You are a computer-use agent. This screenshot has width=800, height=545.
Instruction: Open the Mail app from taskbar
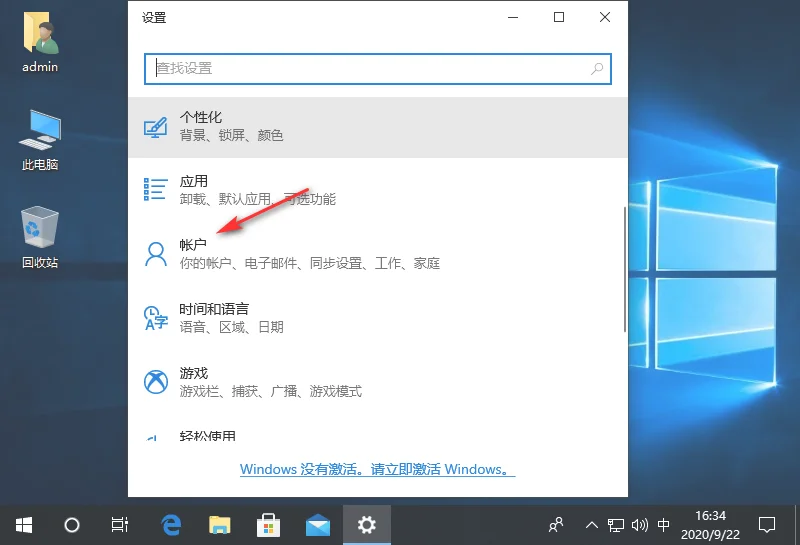[x=317, y=525]
